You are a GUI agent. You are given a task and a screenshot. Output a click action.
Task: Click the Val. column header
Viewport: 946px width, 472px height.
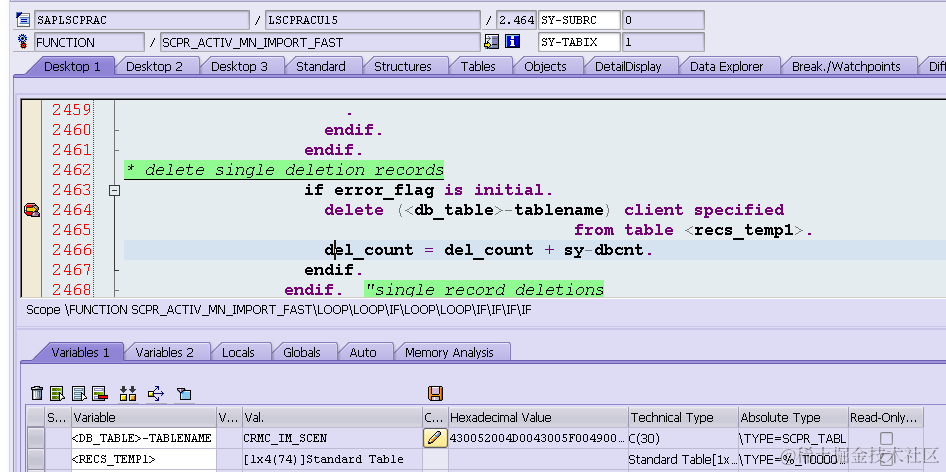[x=332, y=418]
